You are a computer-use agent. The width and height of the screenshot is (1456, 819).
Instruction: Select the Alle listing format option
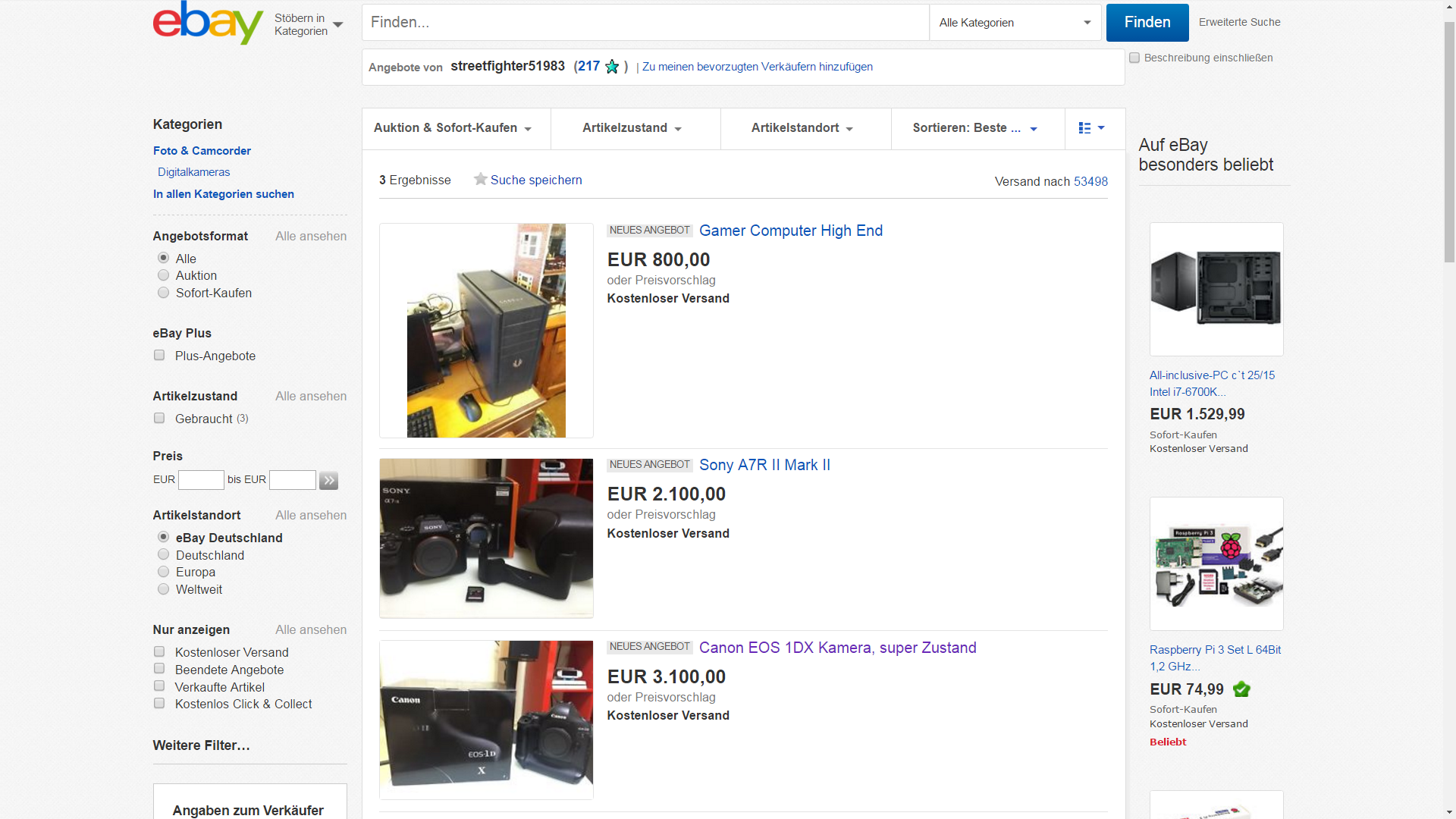click(x=163, y=258)
